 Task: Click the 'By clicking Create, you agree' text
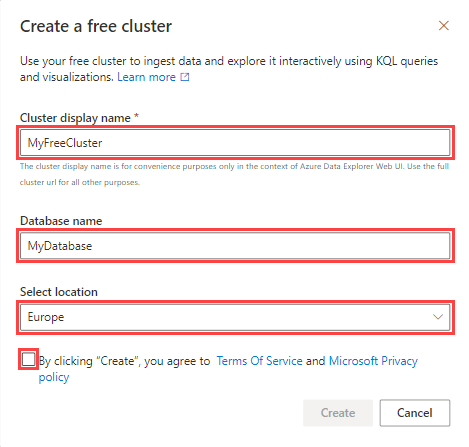[x=125, y=361]
